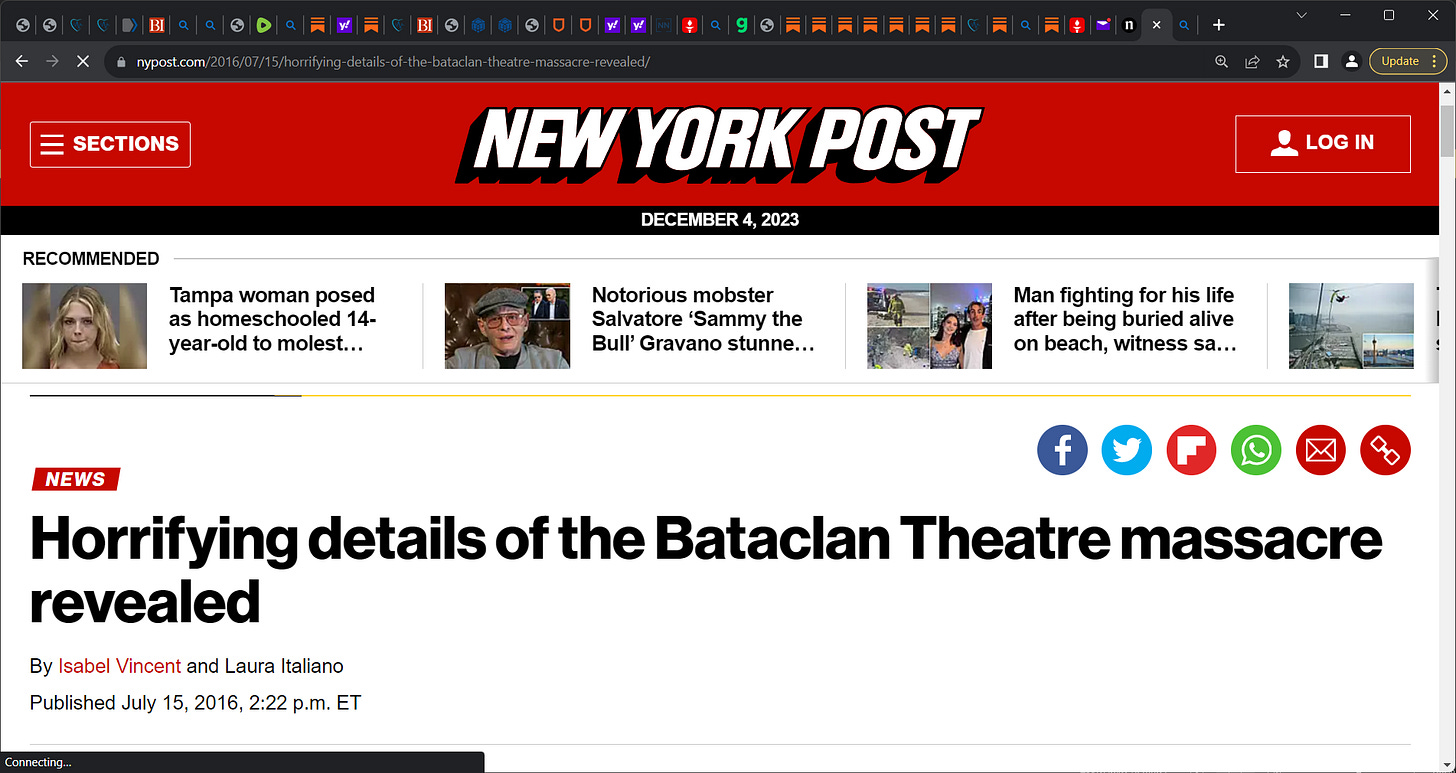Viewport: 1456px width, 773px height.
Task: Click the LOG IN button
Action: coord(1323,144)
